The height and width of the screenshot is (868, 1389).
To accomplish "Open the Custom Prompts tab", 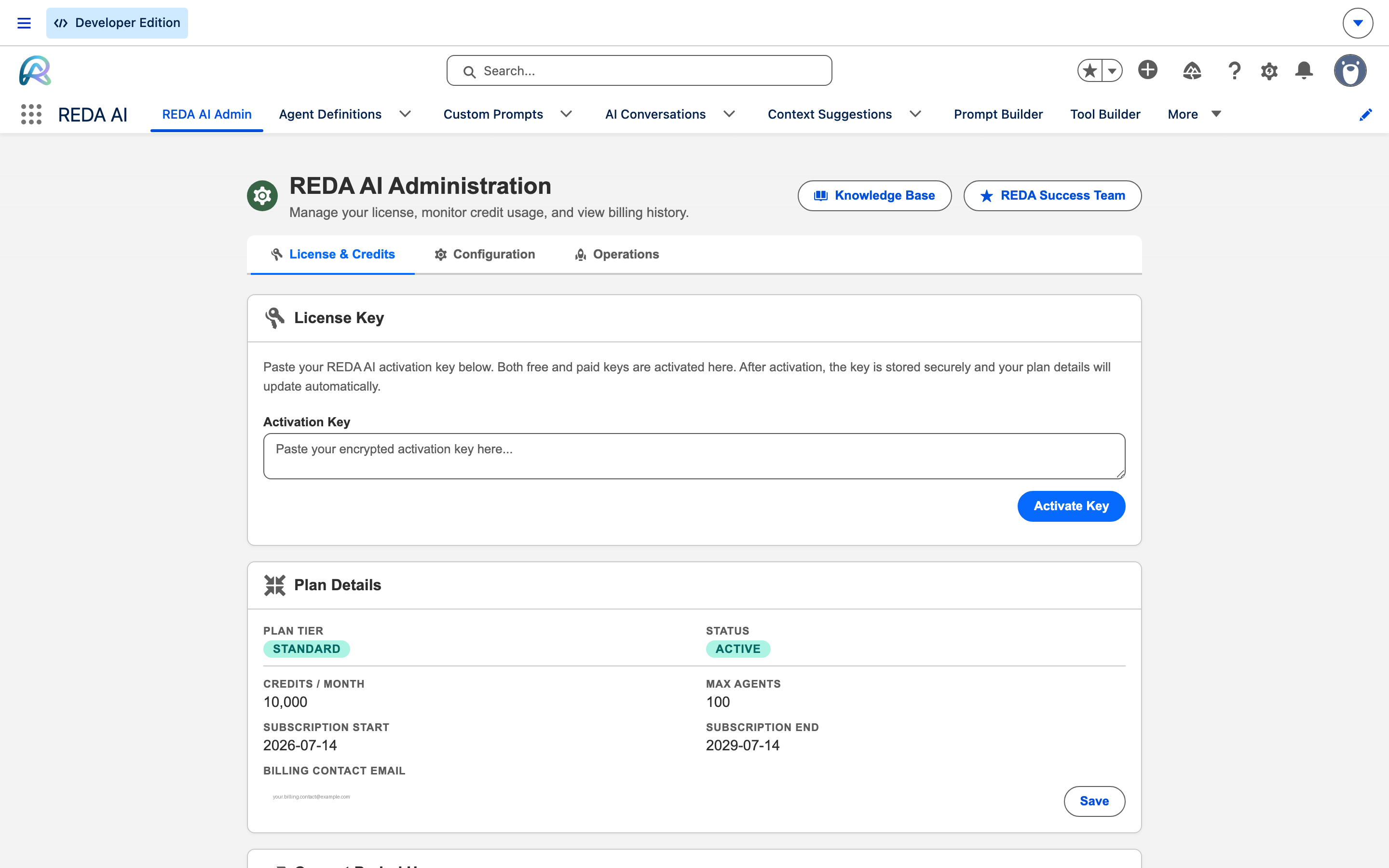I will (493, 114).
